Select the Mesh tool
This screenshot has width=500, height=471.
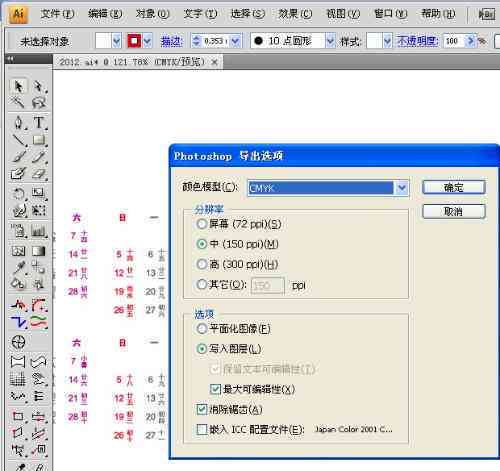[18, 251]
